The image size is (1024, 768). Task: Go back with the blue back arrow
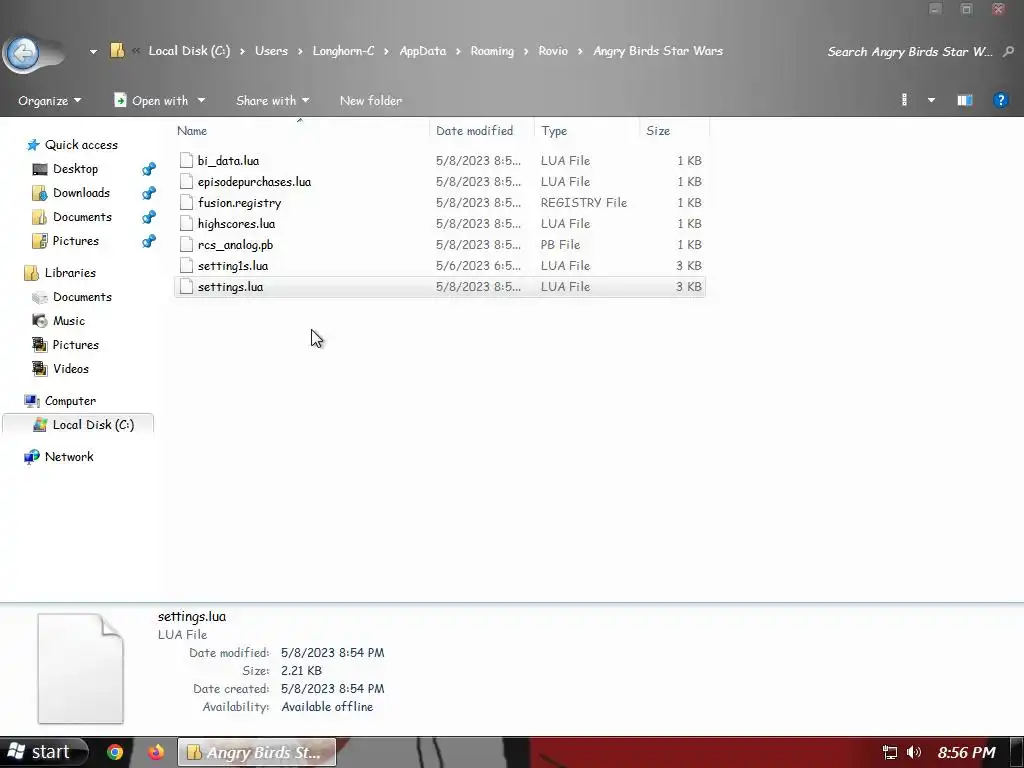point(24,53)
